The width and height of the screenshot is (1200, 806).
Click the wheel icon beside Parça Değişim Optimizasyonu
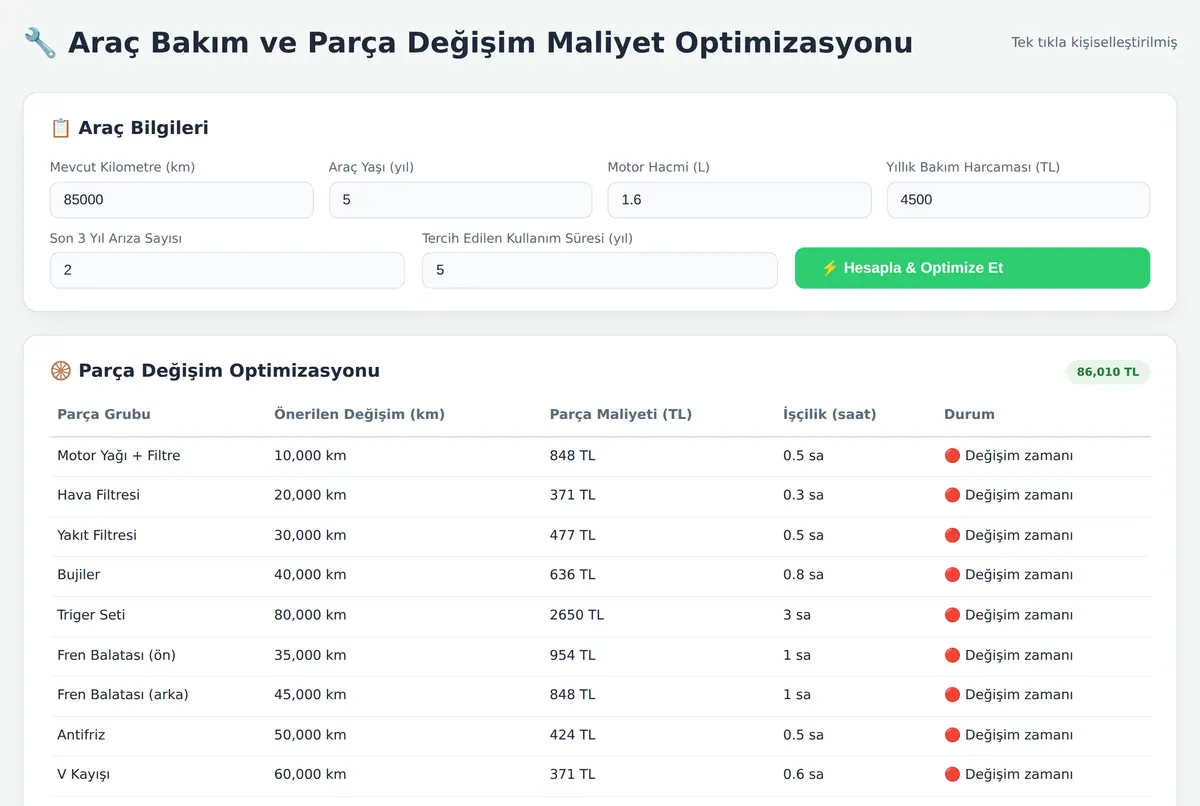(60, 371)
